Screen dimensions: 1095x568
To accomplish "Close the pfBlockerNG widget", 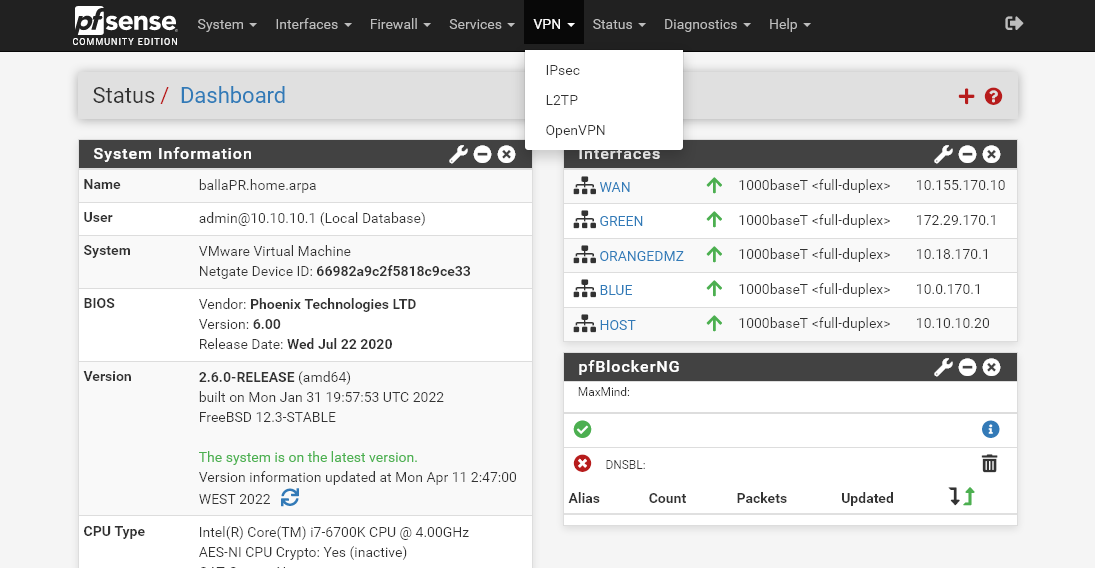I will pos(991,367).
